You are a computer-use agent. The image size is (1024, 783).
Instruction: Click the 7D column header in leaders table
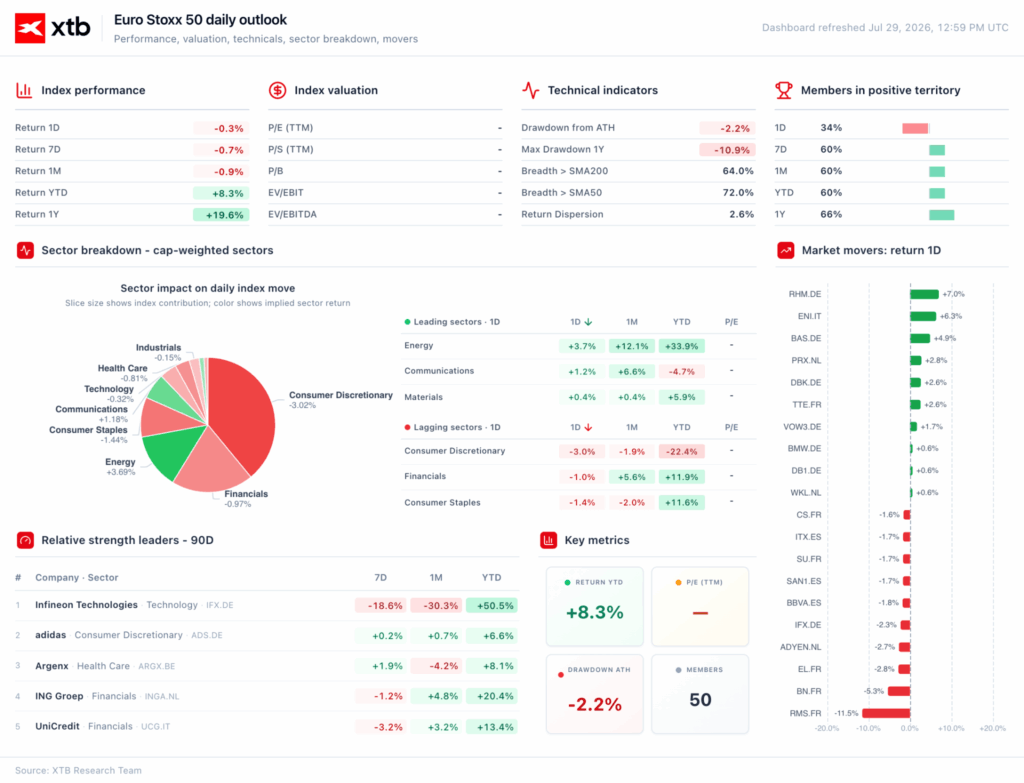coord(381,577)
